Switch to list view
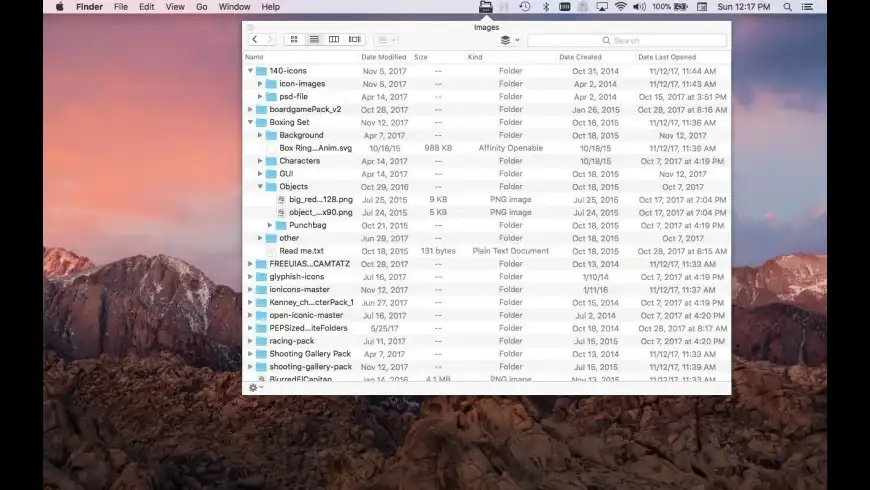This screenshot has width=870, height=490. tap(314, 39)
